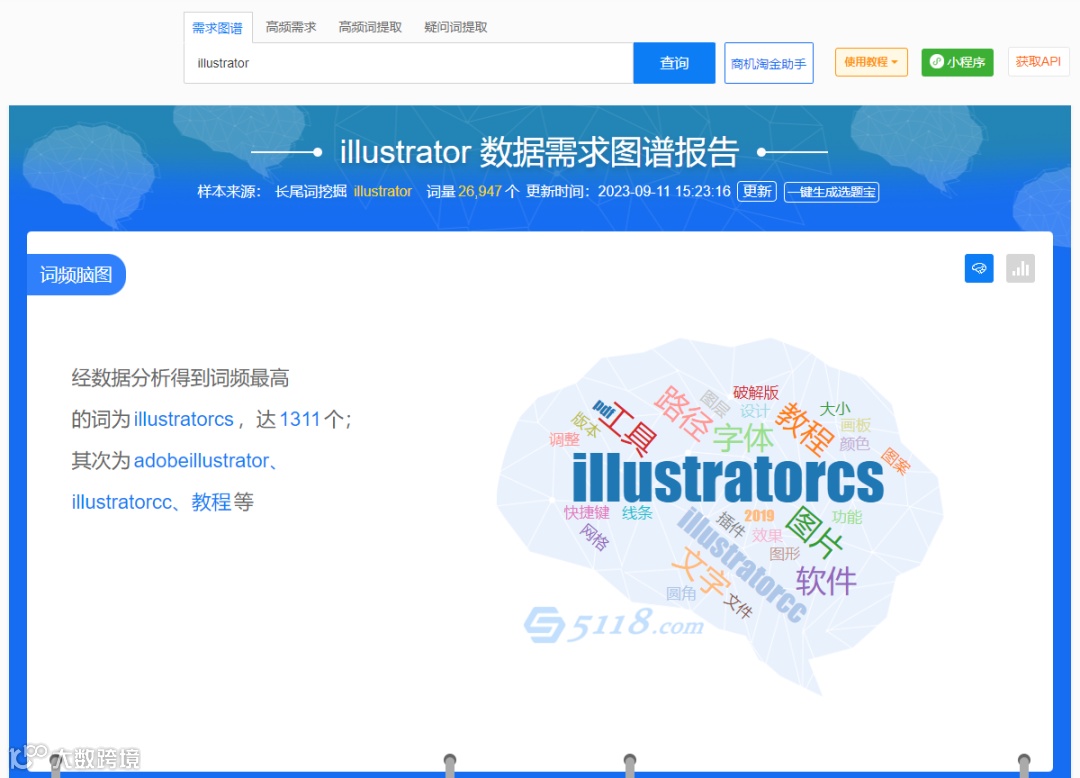Open 商机淘金助手 button
The height and width of the screenshot is (778, 1080).
click(x=769, y=63)
